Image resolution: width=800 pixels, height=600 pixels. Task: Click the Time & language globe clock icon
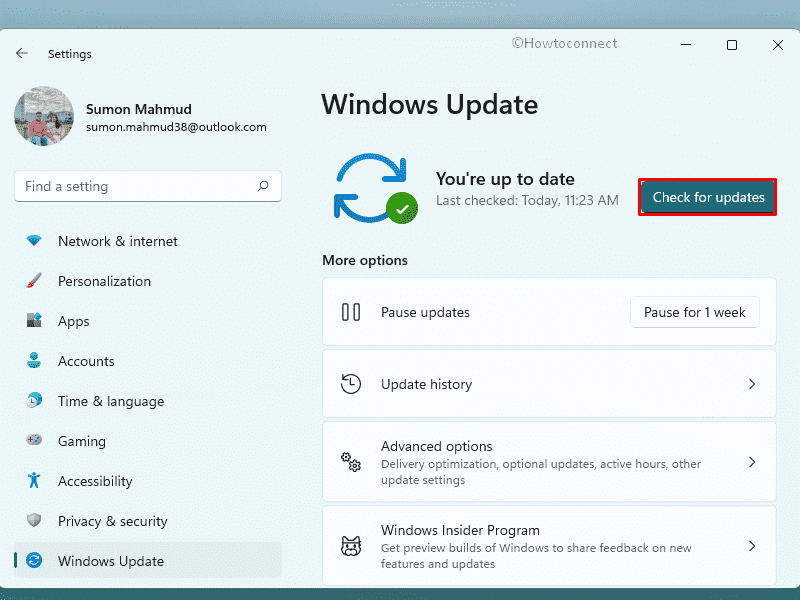click(34, 400)
